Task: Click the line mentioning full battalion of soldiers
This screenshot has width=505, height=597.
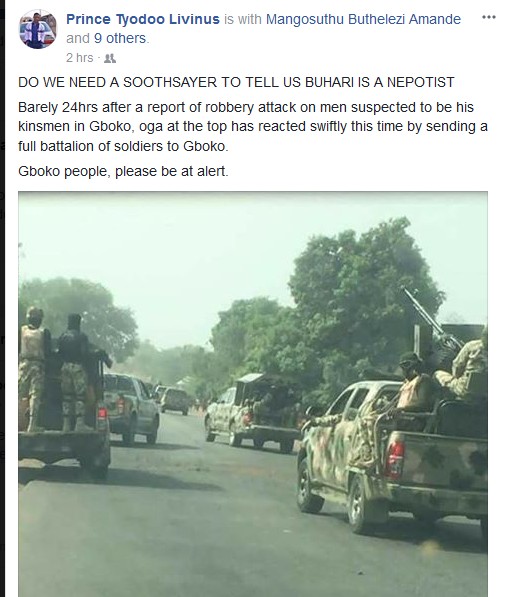Action: (x=123, y=146)
